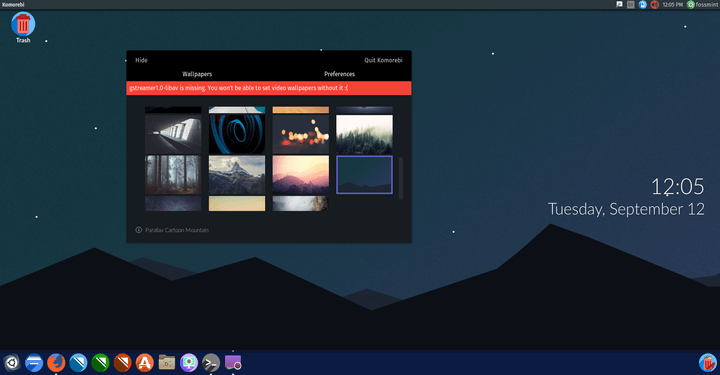The image size is (720, 375).
Task: Switch to the Wallpapers tab
Action: pyautogui.click(x=197, y=74)
